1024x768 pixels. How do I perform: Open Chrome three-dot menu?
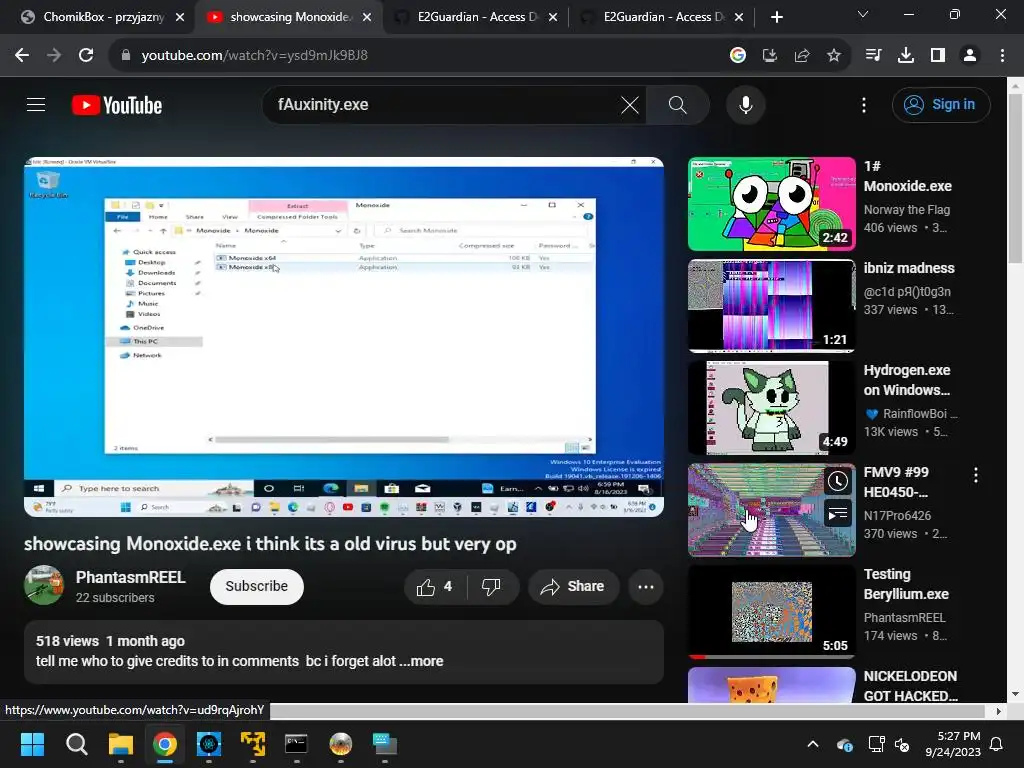tap(1002, 56)
